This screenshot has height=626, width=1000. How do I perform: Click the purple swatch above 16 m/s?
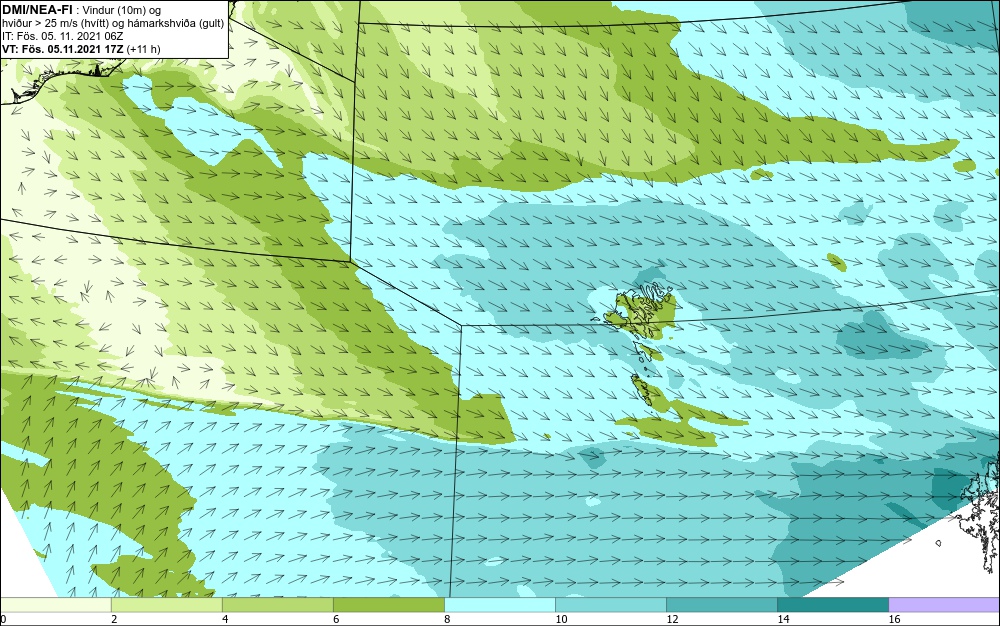coord(944,604)
